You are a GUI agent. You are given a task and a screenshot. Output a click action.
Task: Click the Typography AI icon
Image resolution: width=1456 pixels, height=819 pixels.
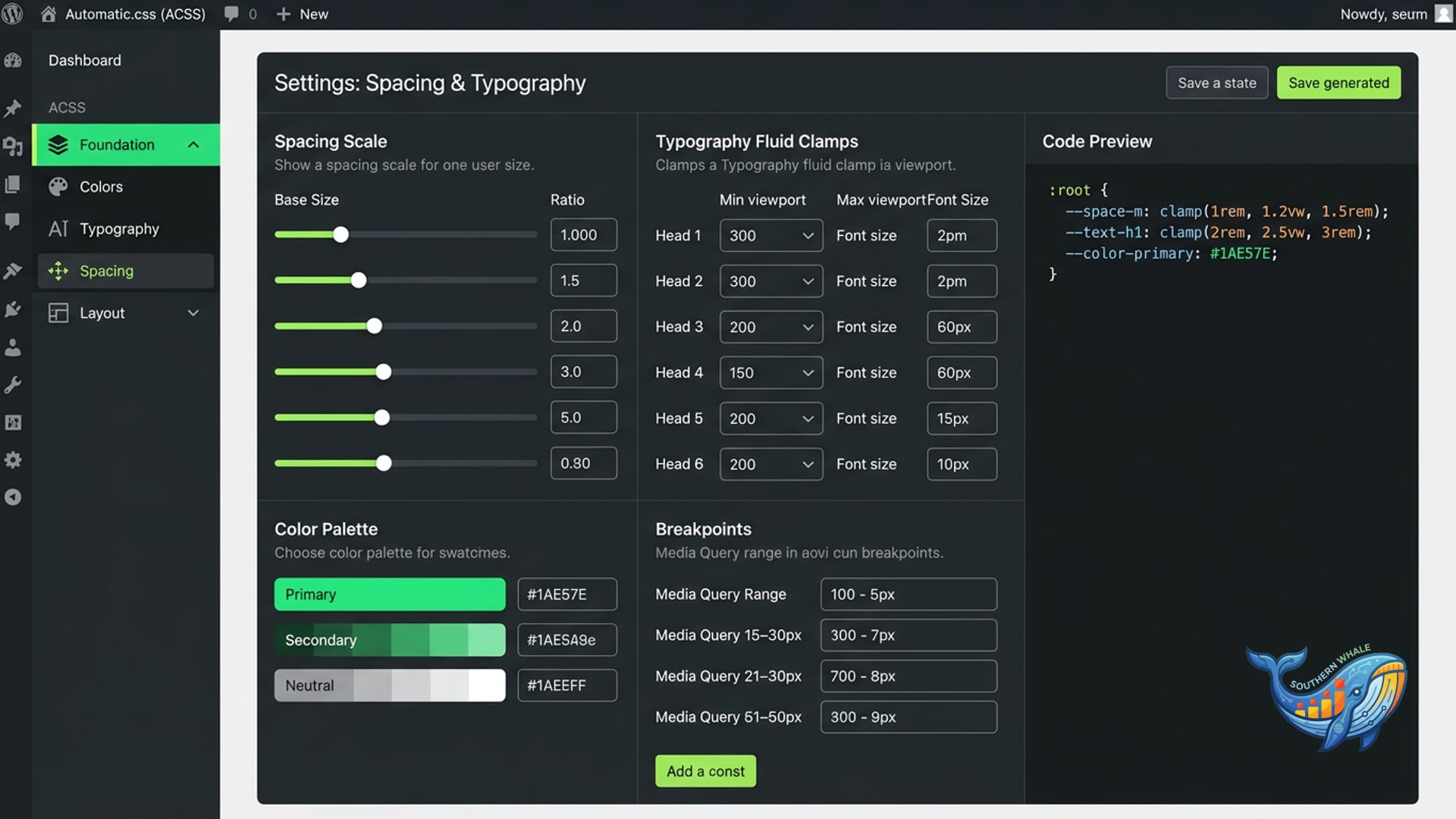click(x=58, y=229)
